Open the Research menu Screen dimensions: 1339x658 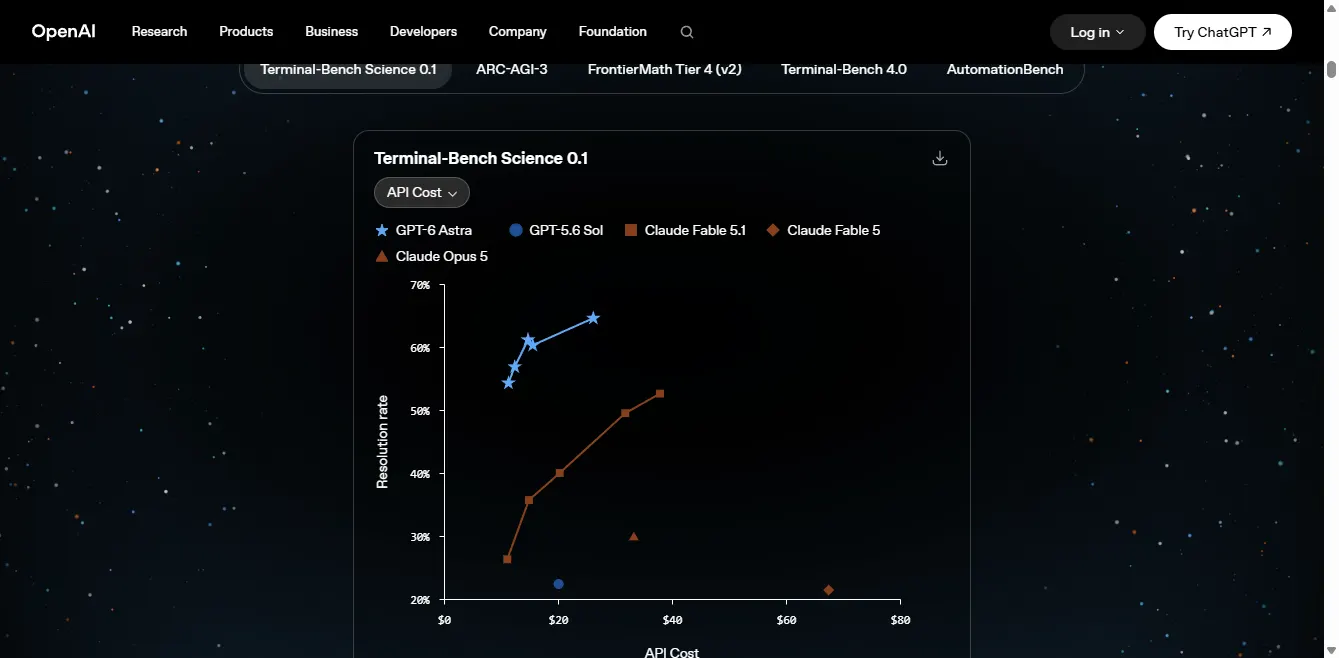(159, 32)
